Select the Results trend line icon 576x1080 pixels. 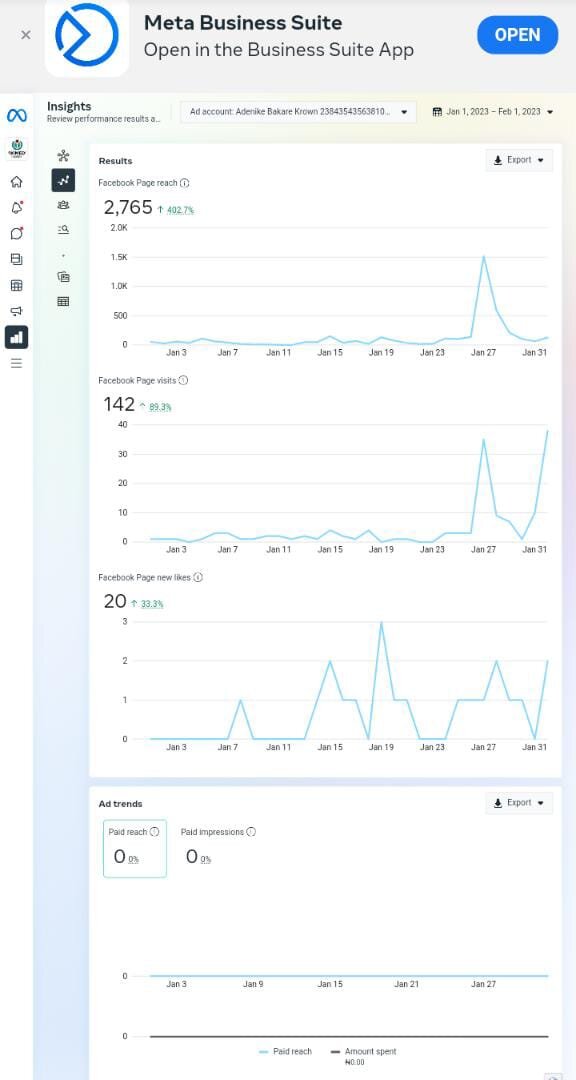(x=63, y=180)
